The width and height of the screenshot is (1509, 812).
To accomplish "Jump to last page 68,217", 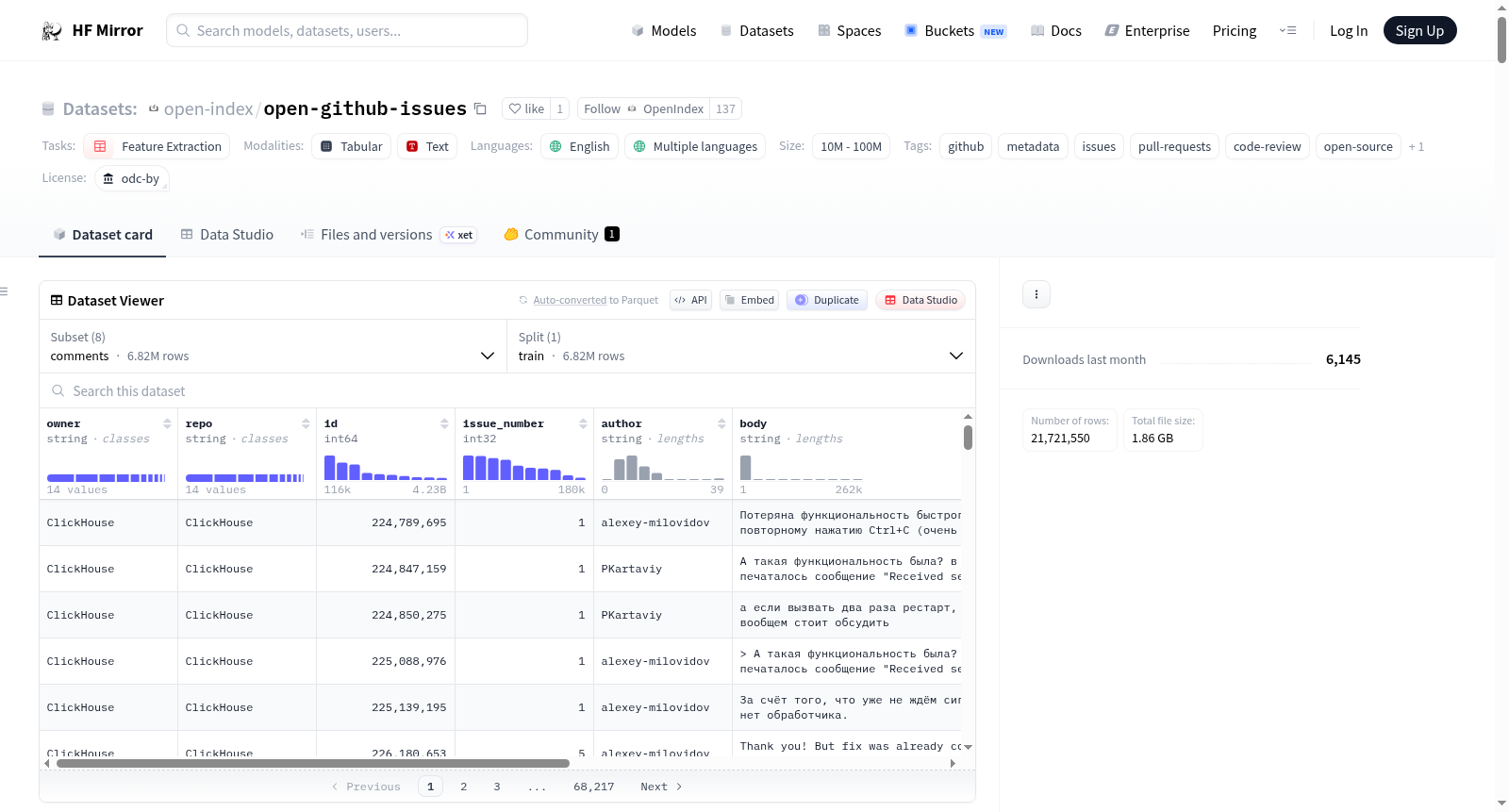I will coord(594,787).
